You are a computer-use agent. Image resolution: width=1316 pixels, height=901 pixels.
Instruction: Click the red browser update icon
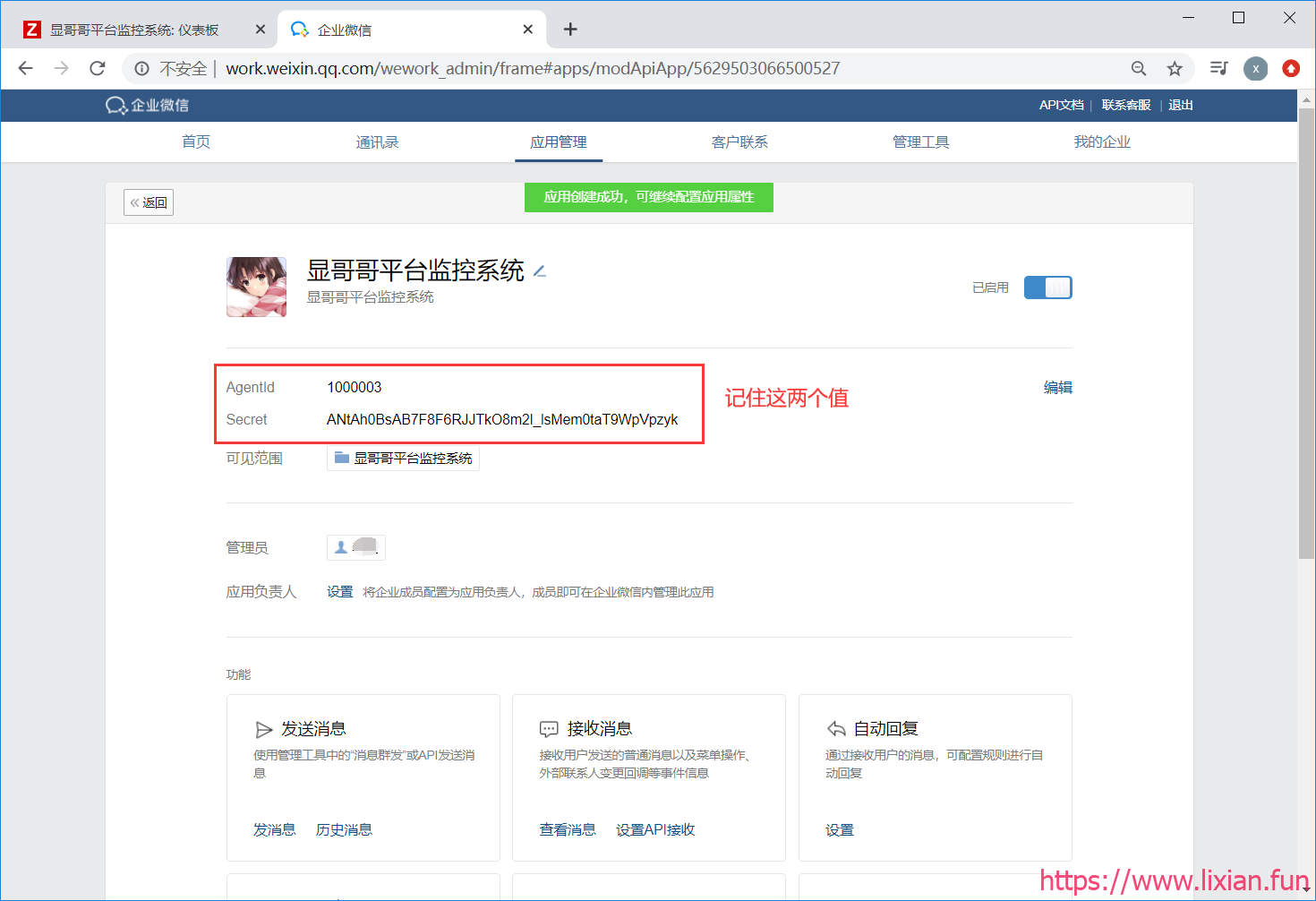pos(1291,69)
